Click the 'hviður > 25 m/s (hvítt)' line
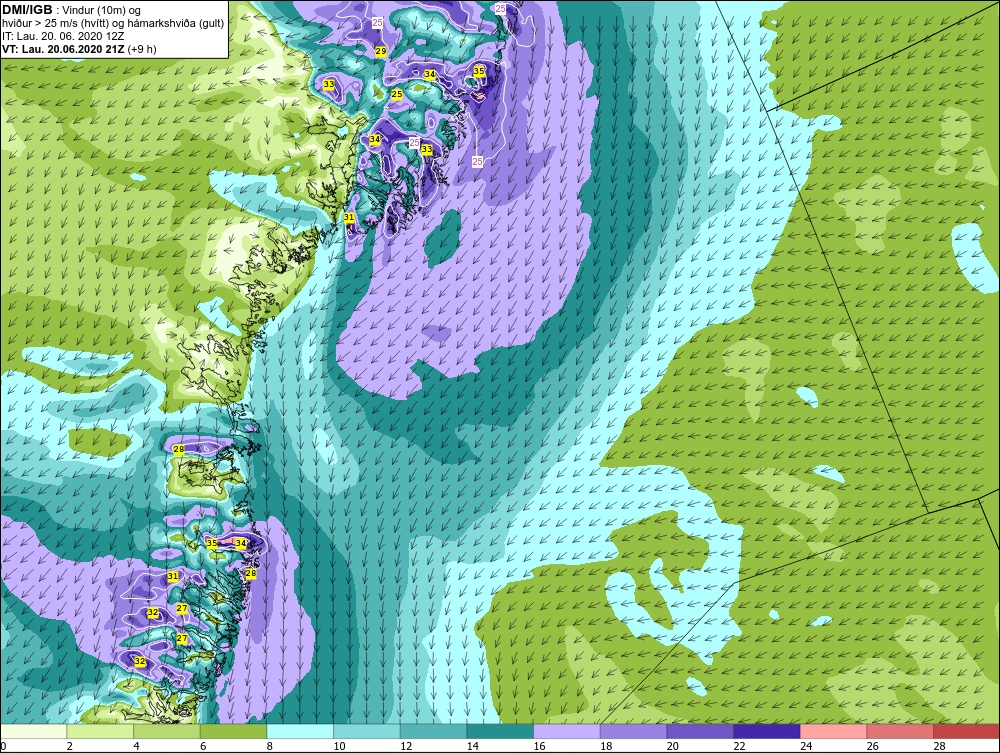 pyautogui.click(x=55, y=24)
